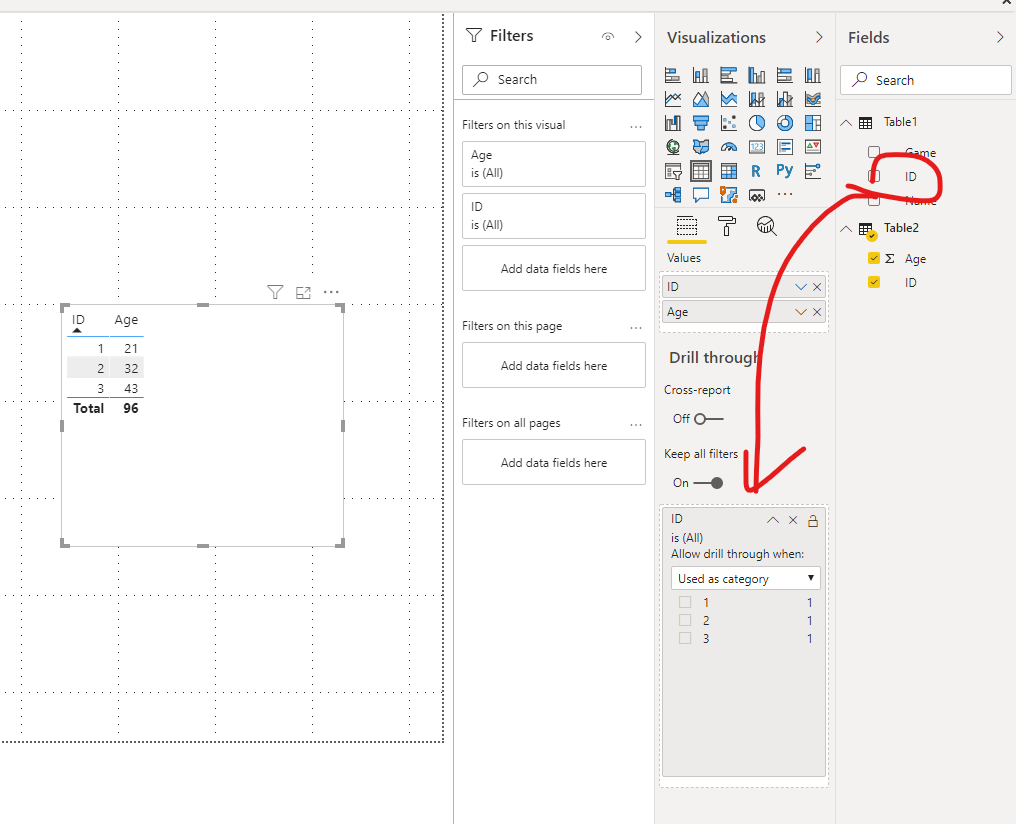Toggle the Filters pane eye icon
Screen dimensions: 1016x824
pyautogui.click(x=608, y=37)
